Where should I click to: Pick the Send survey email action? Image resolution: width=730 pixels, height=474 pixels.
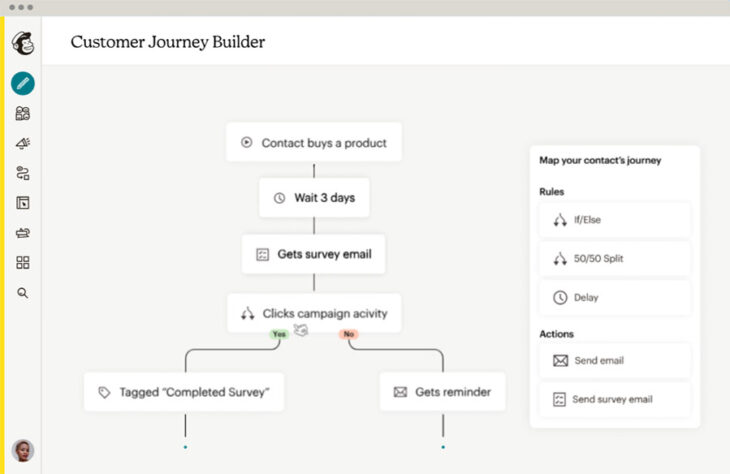tap(614, 399)
